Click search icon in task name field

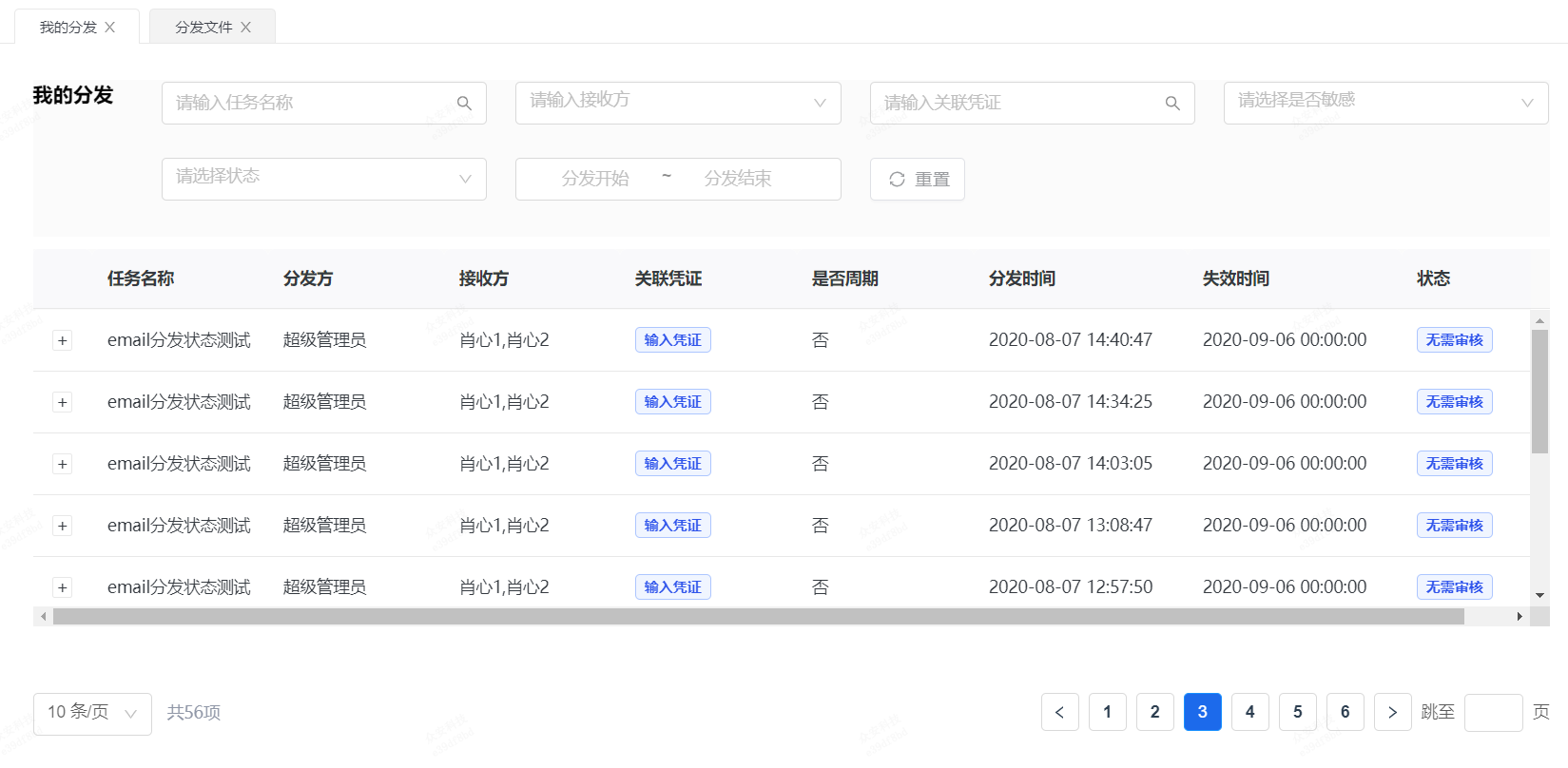(464, 103)
